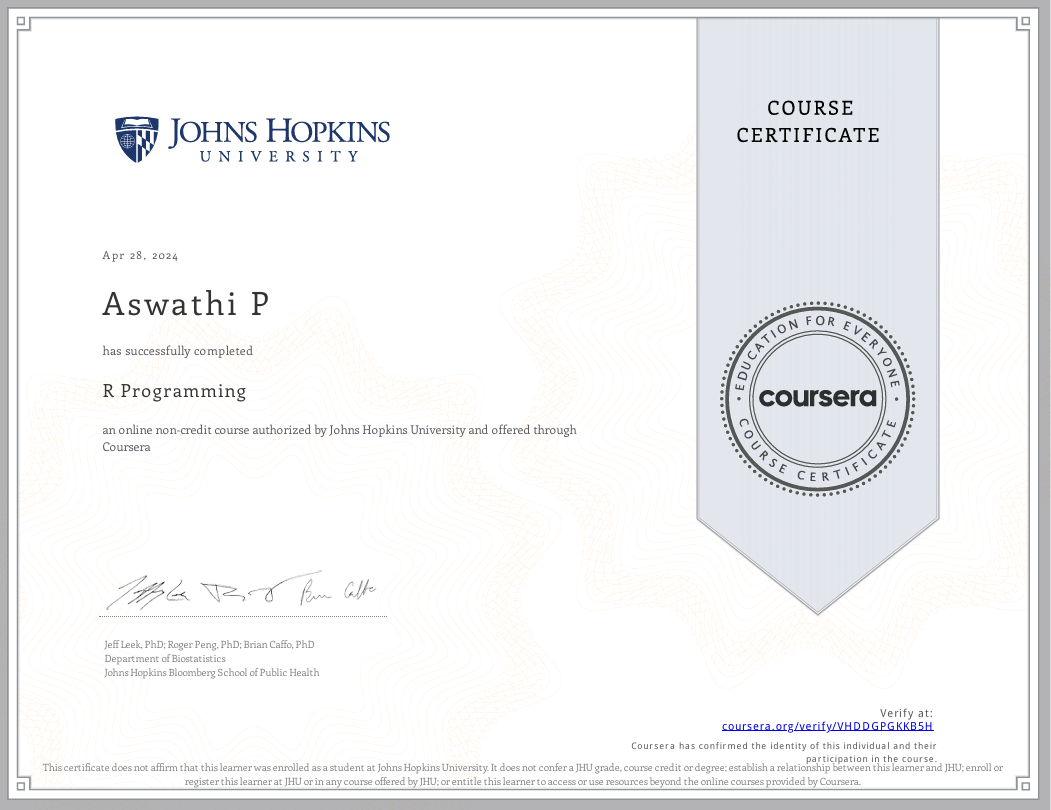Click the disclaimer starting 'This certificate does not affirm'
Image resolution: width=1051 pixels, height=810 pixels.
coord(523,774)
